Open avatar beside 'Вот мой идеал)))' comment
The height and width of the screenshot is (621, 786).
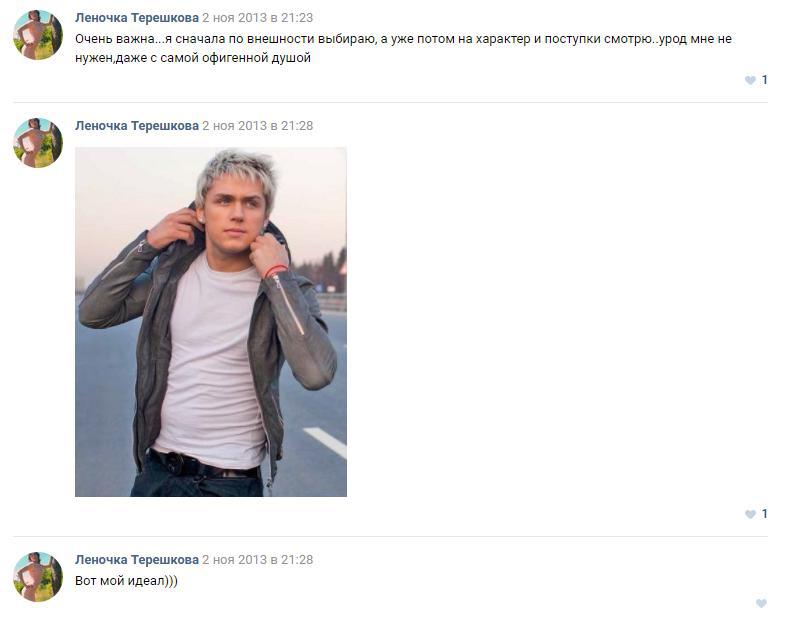point(38,577)
